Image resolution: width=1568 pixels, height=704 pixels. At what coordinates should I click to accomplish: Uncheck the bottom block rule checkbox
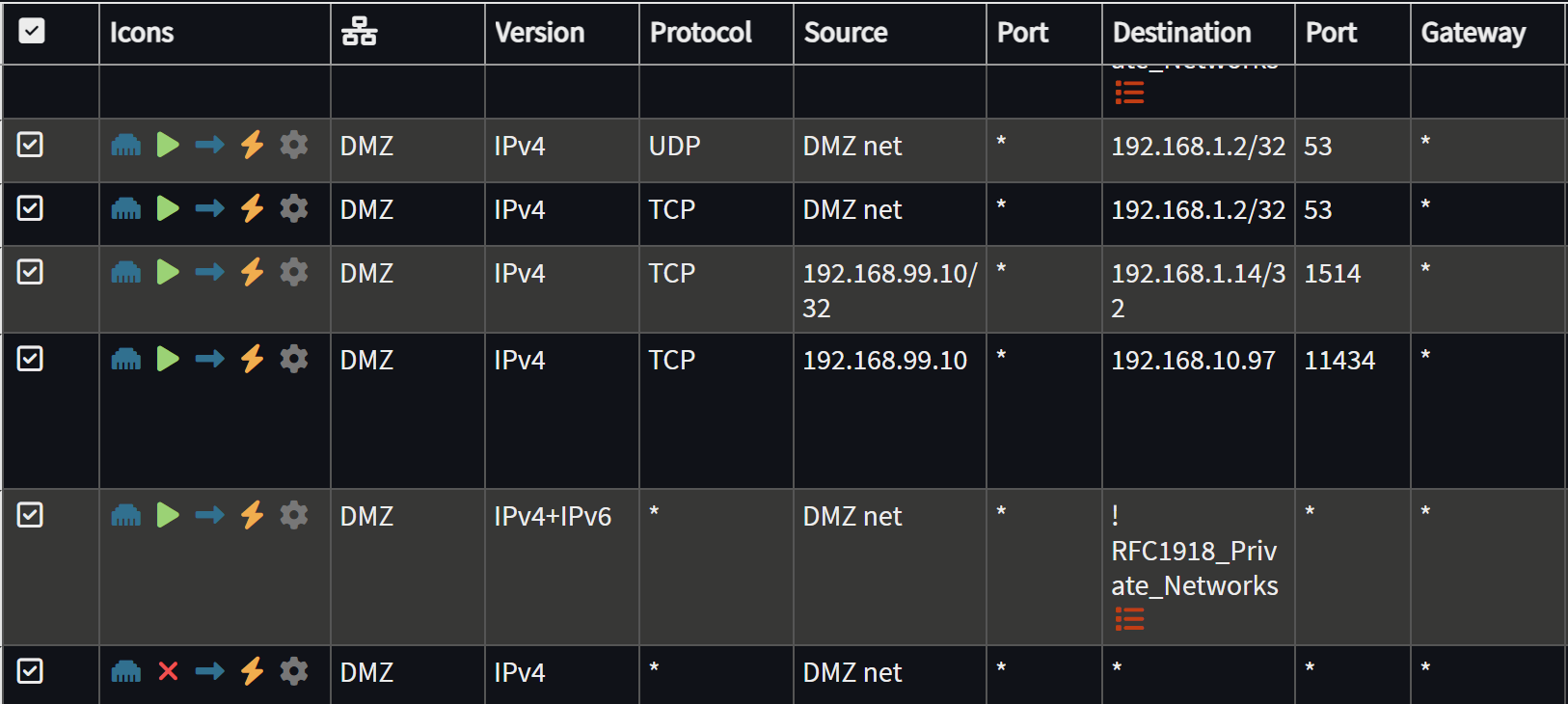pyautogui.click(x=30, y=669)
